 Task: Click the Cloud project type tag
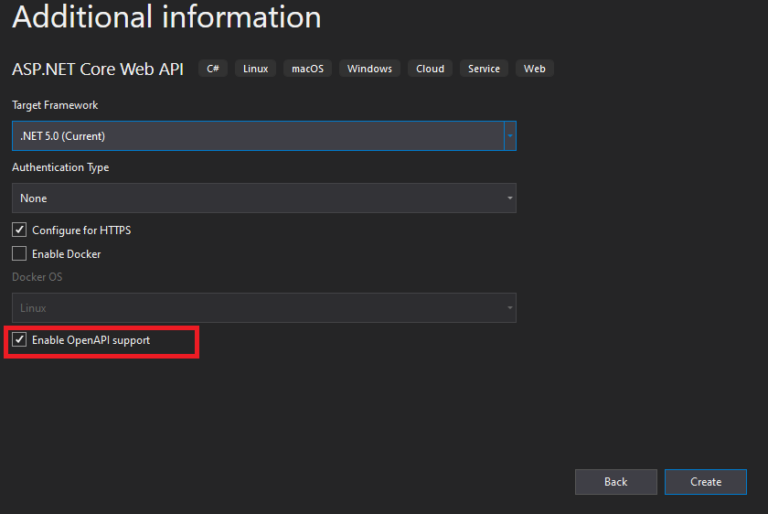point(430,69)
